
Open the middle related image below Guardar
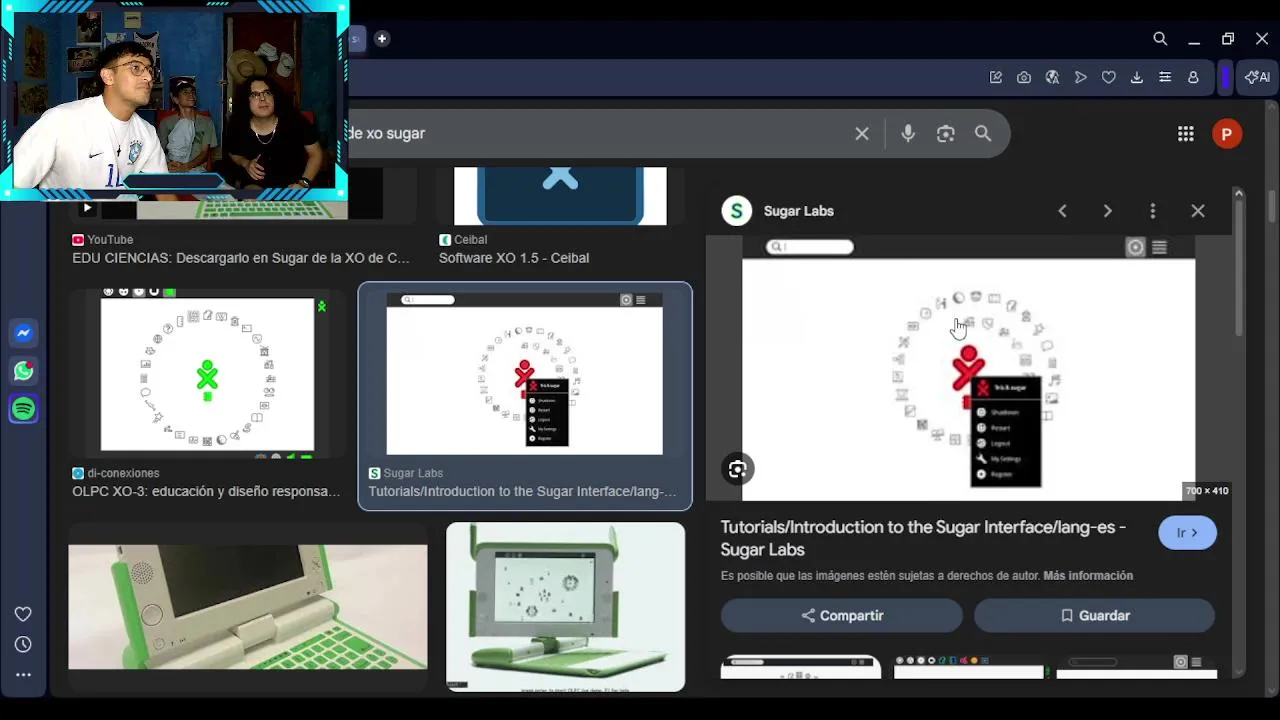click(x=968, y=667)
